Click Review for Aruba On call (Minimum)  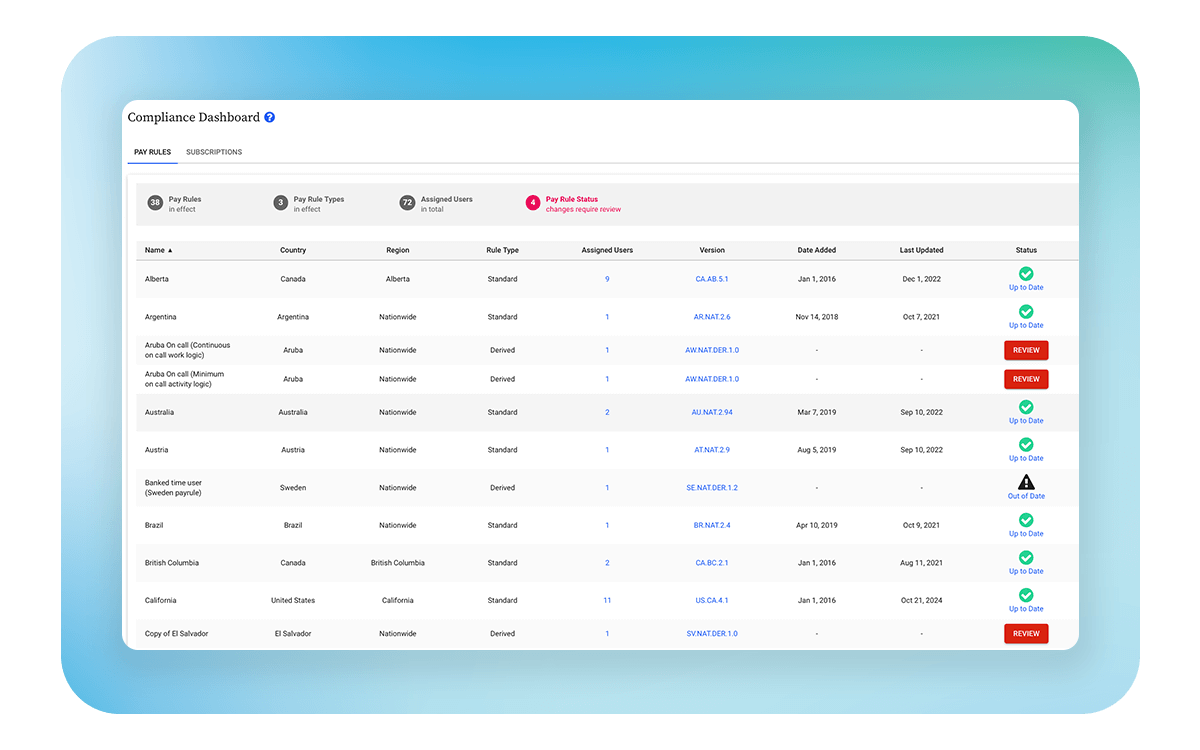click(x=1026, y=379)
